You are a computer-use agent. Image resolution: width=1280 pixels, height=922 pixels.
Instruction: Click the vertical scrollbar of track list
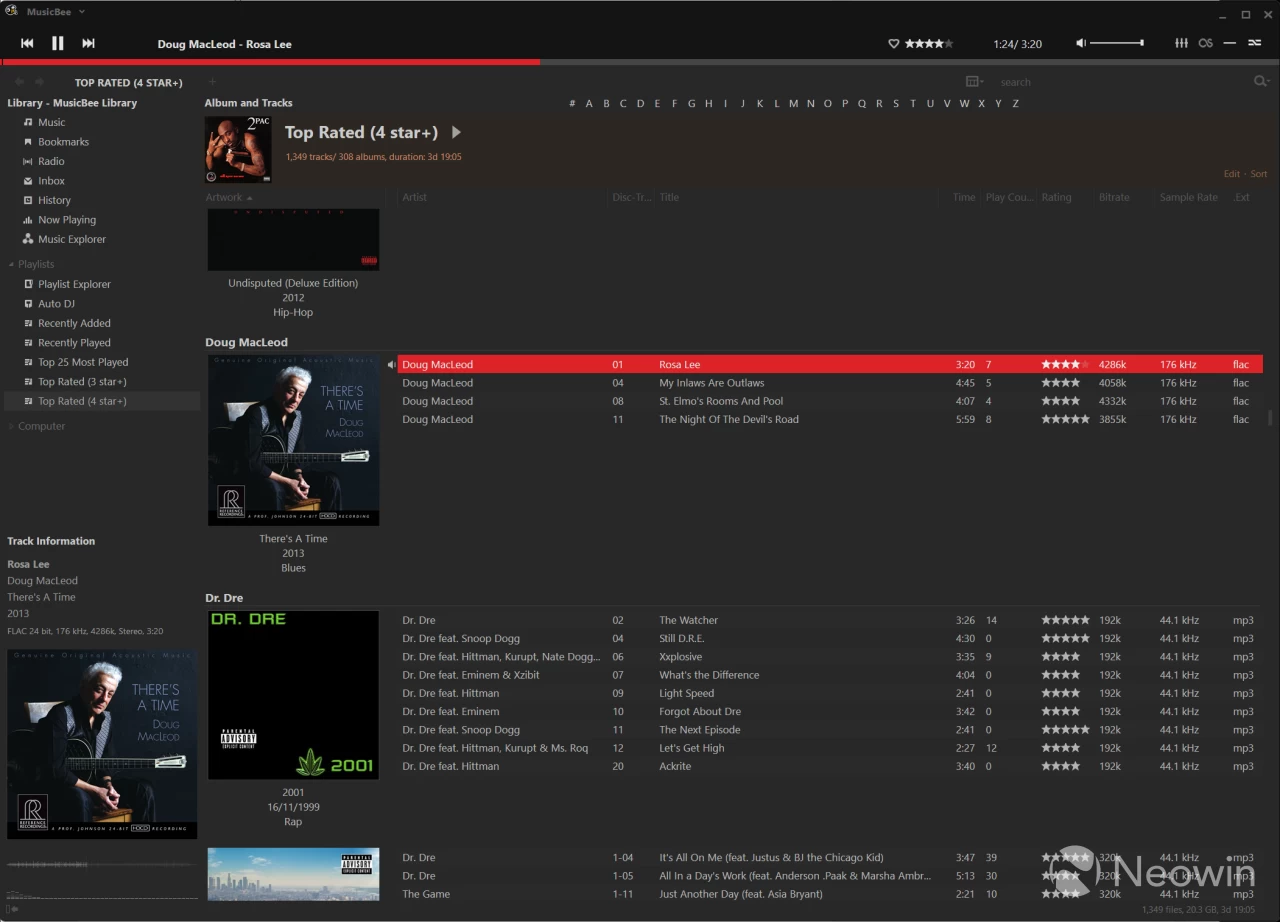pos(1271,418)
